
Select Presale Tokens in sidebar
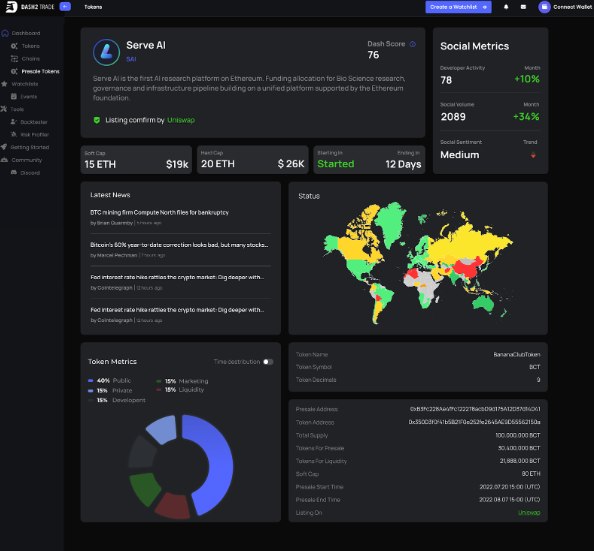tap(41, 71)
